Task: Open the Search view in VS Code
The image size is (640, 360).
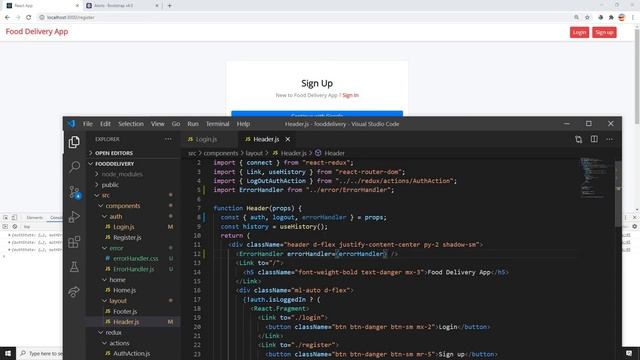Action: click(74, 167)
